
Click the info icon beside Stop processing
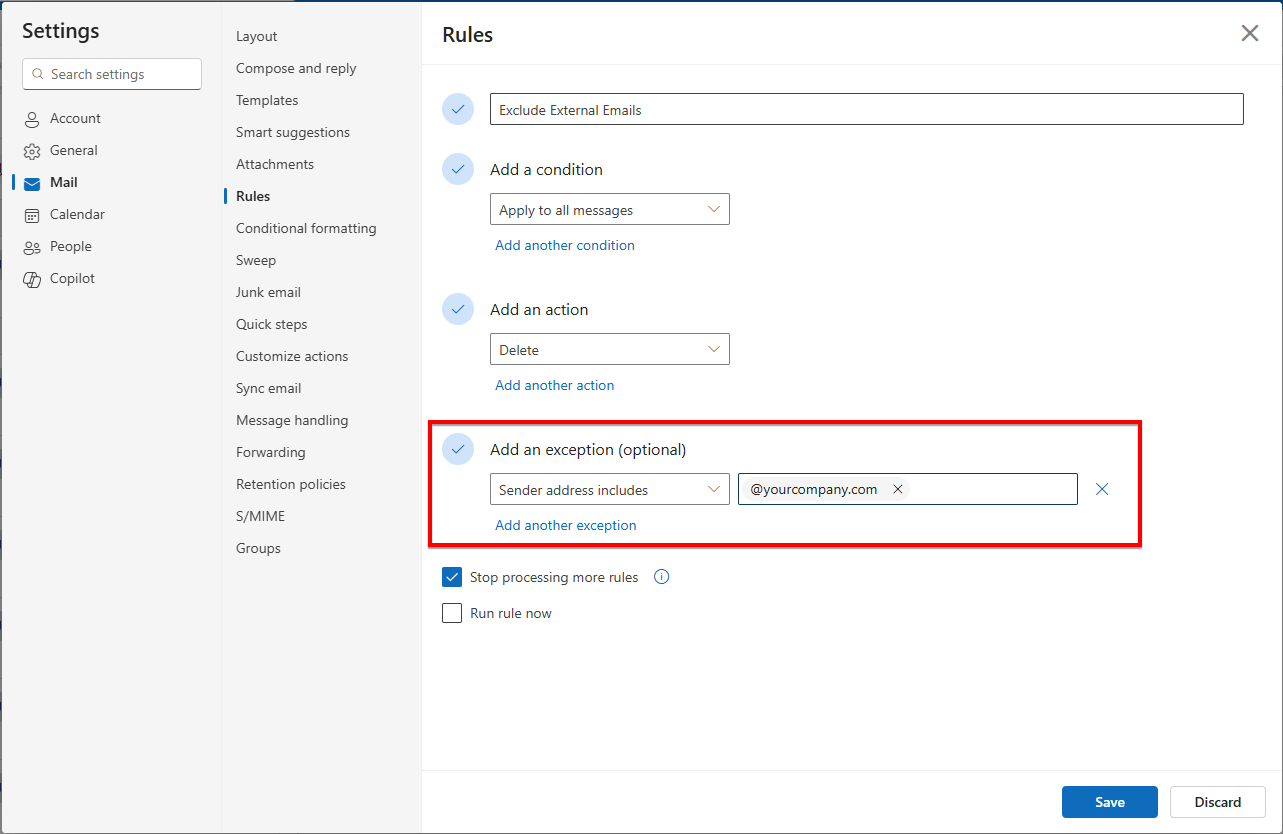(661, 577)
